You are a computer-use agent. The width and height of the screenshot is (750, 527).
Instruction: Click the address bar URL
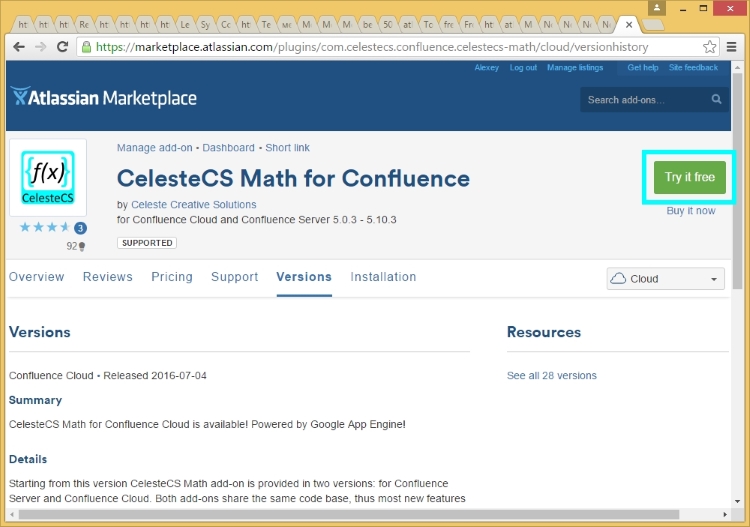[x=372, y=47]
